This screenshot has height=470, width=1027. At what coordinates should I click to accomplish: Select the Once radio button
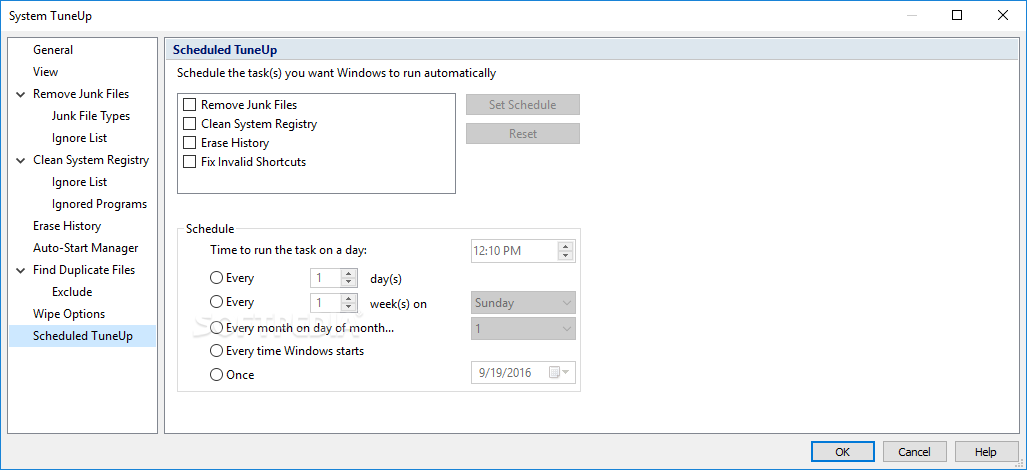point(216,375)
